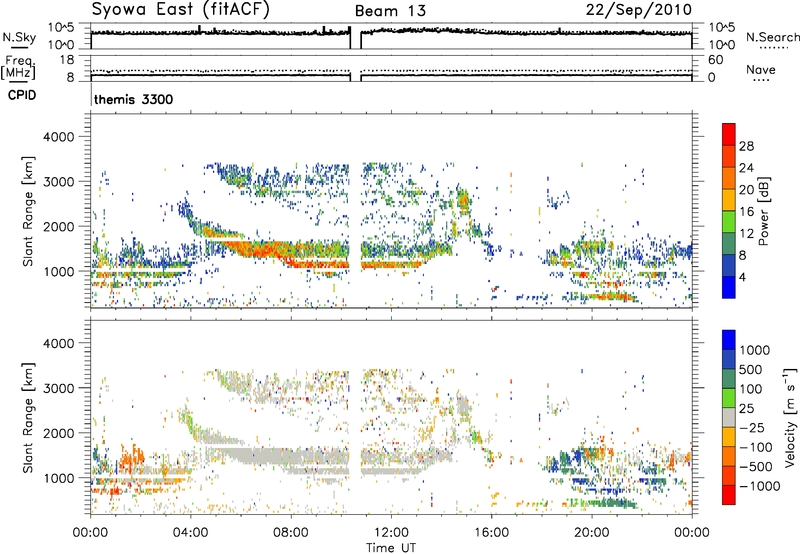The height and width of the screenshot is (554, 800).
Task: Click the 'Slant Range [km]' label of power panel
Action: [x=28, y=211]
